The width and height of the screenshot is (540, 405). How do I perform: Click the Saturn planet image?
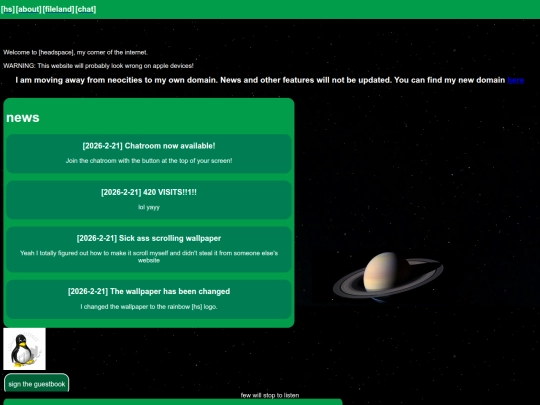tap(388, 277)
